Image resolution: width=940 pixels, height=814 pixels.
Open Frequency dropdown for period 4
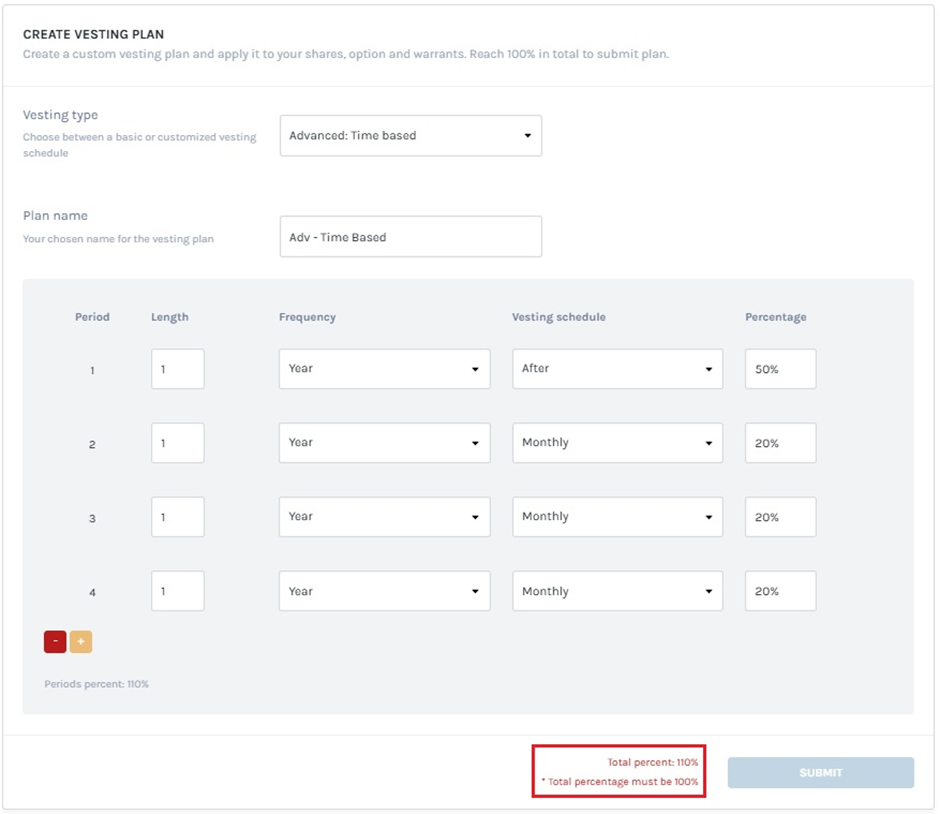click(384, 591)
